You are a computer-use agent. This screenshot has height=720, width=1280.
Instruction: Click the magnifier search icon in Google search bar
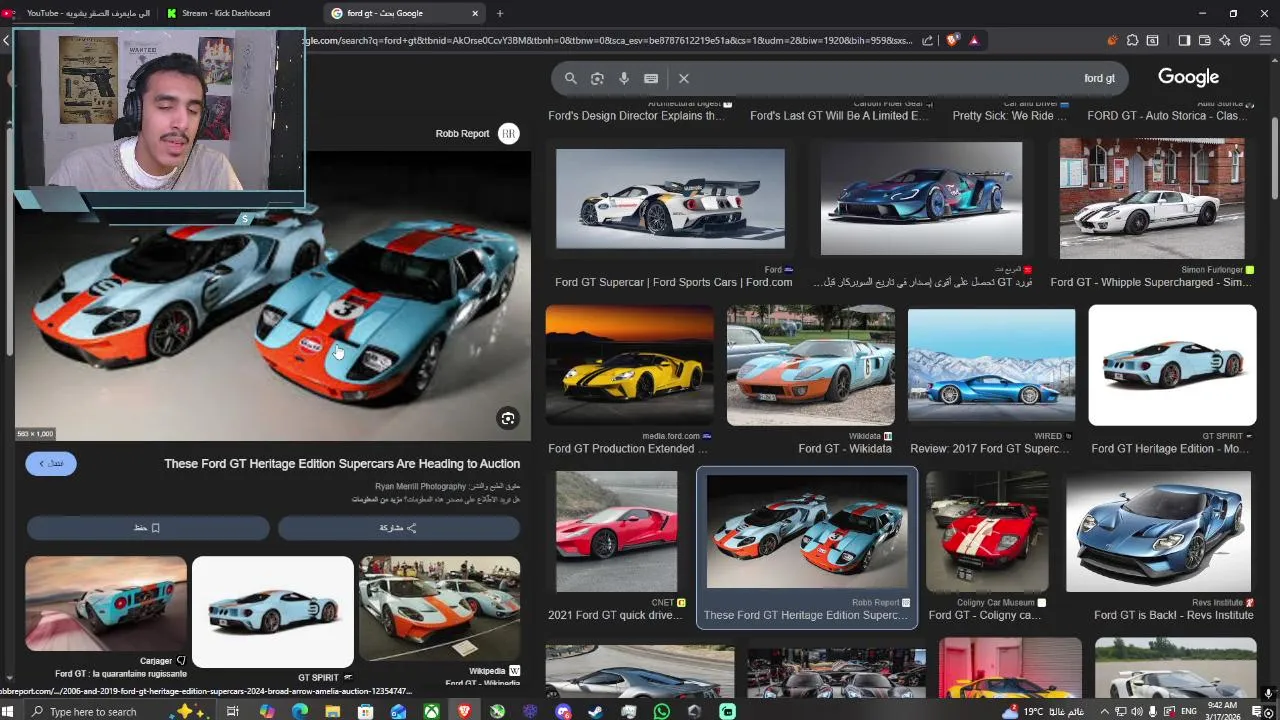[571, 78]
